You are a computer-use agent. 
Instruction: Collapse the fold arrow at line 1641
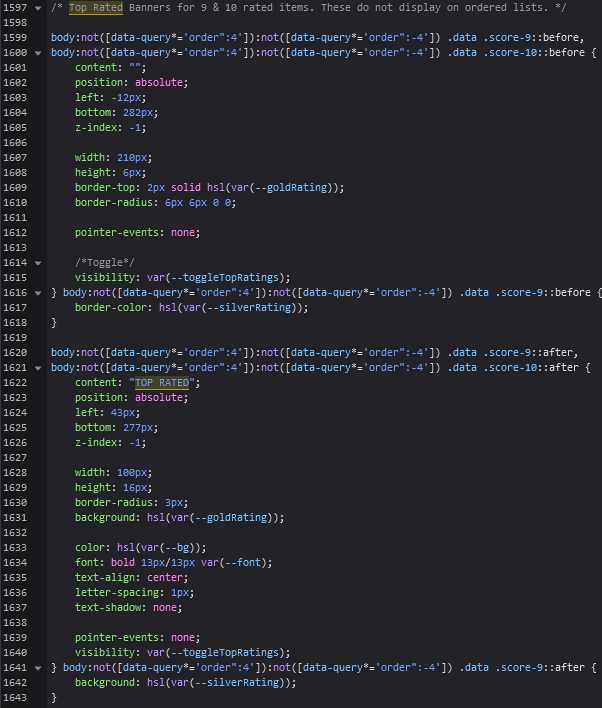pyautogui.click(x=38, y=668)
